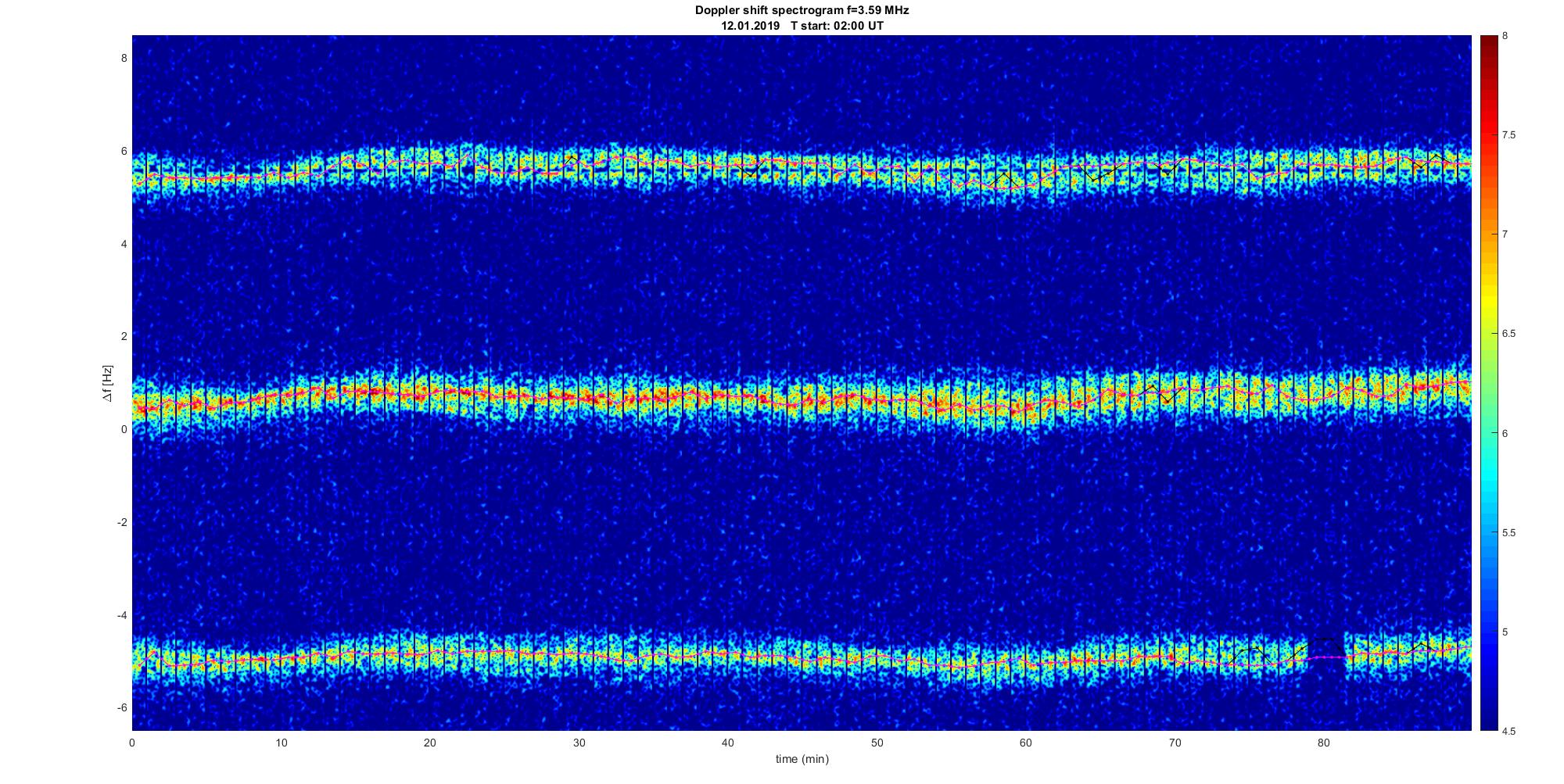Click the date line '12.01.2019 T start: 02:00 UT'
Viewport: 1564px width, 784px height.
(x=802, y=26)
